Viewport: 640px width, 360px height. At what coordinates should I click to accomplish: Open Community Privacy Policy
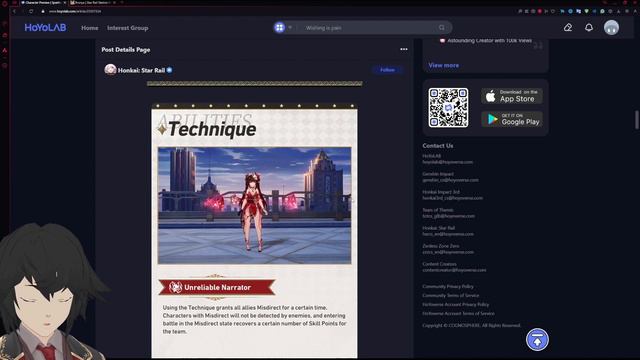point(448,287)
